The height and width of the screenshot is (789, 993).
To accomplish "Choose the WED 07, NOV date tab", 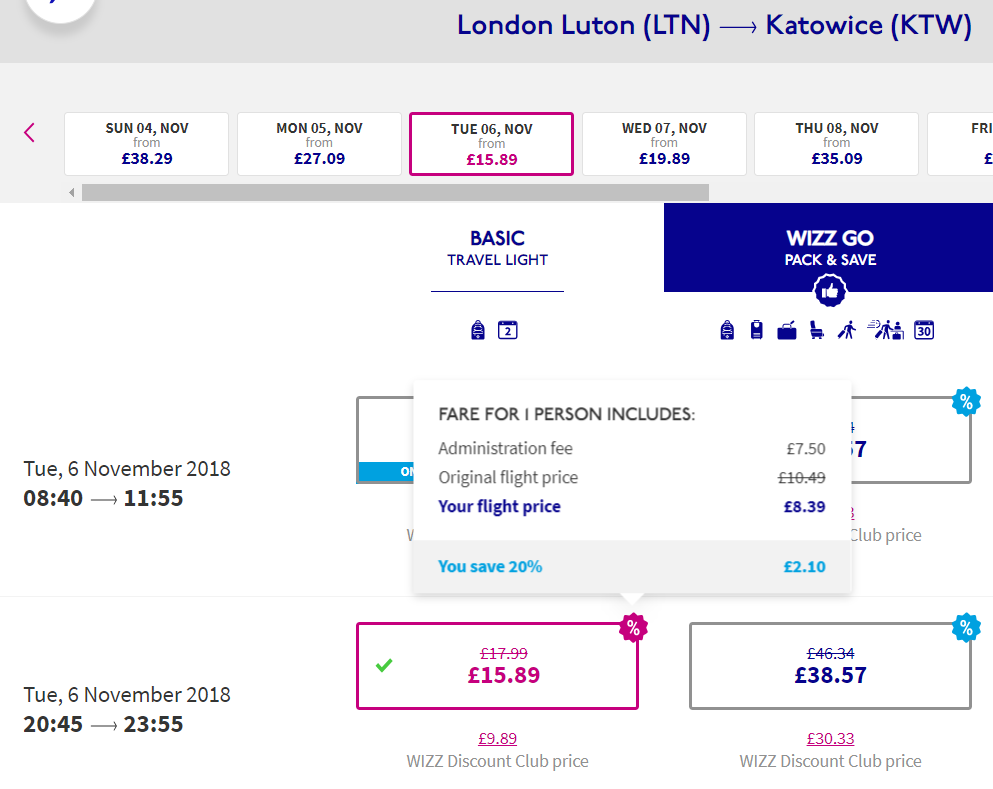I will coord(664,144).
